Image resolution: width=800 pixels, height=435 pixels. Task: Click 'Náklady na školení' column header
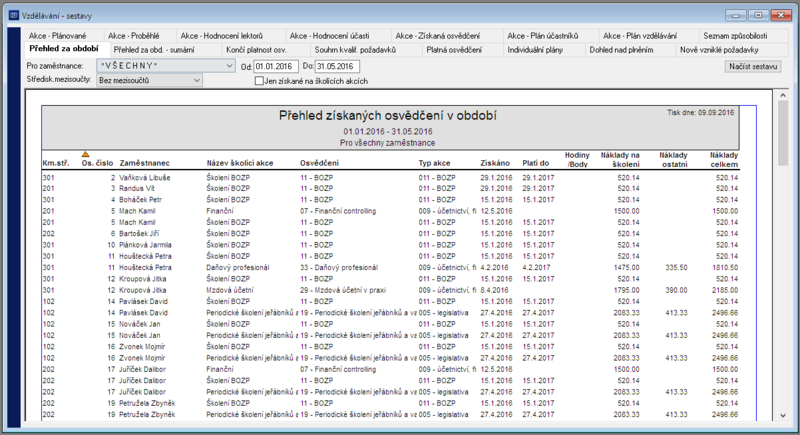tap(620, 160)
